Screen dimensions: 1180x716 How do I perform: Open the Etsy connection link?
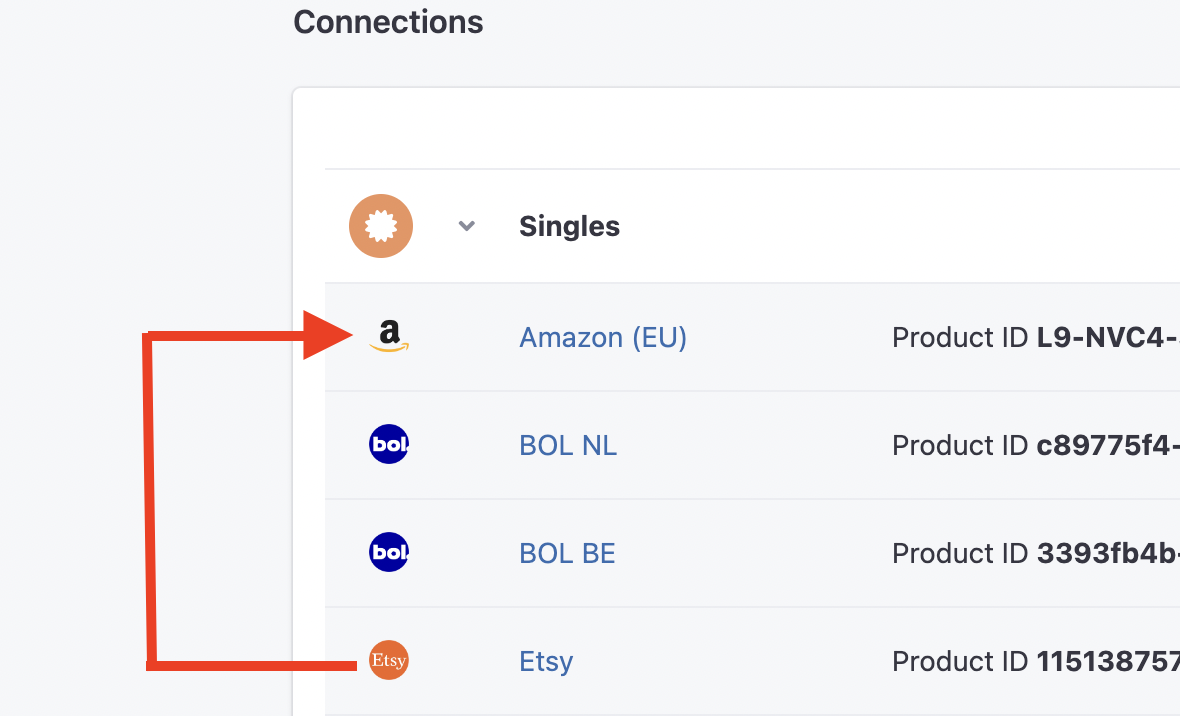pyautogui.click(x=546, y=662)
